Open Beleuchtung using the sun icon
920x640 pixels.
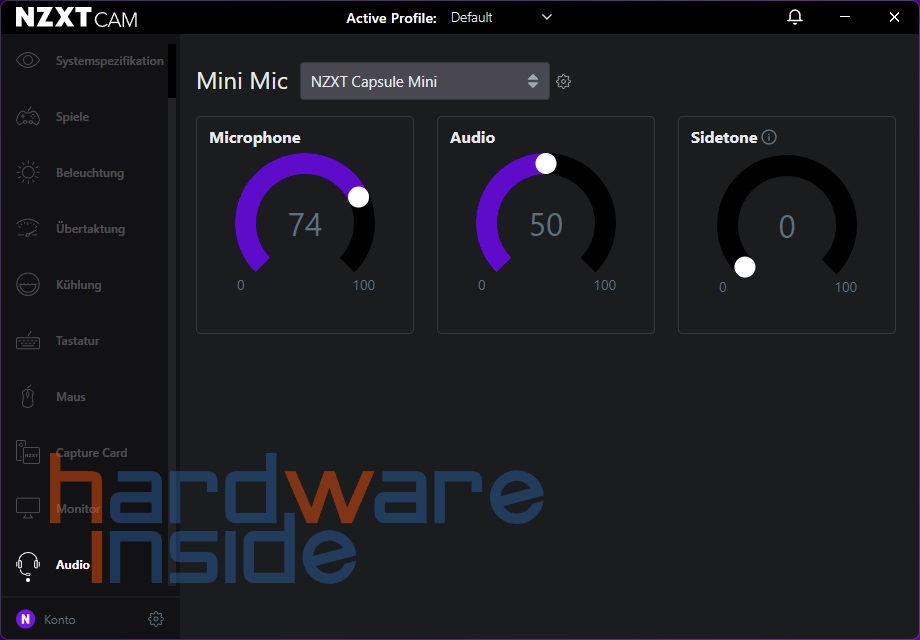pyautogui.click(x=28, y=173)
